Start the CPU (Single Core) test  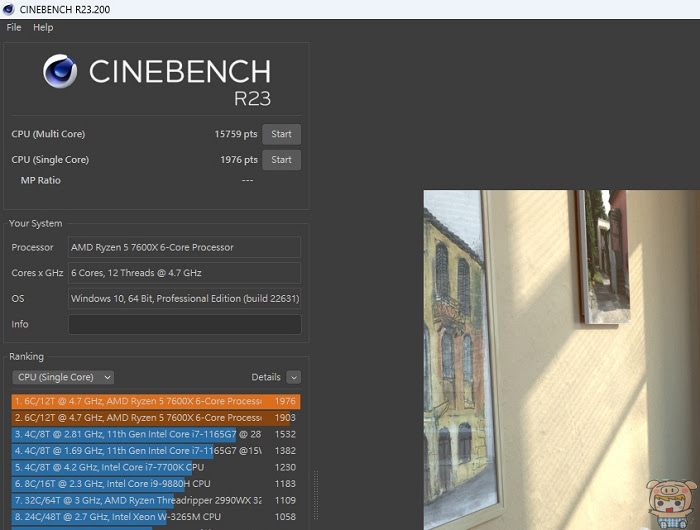point(281,160)
